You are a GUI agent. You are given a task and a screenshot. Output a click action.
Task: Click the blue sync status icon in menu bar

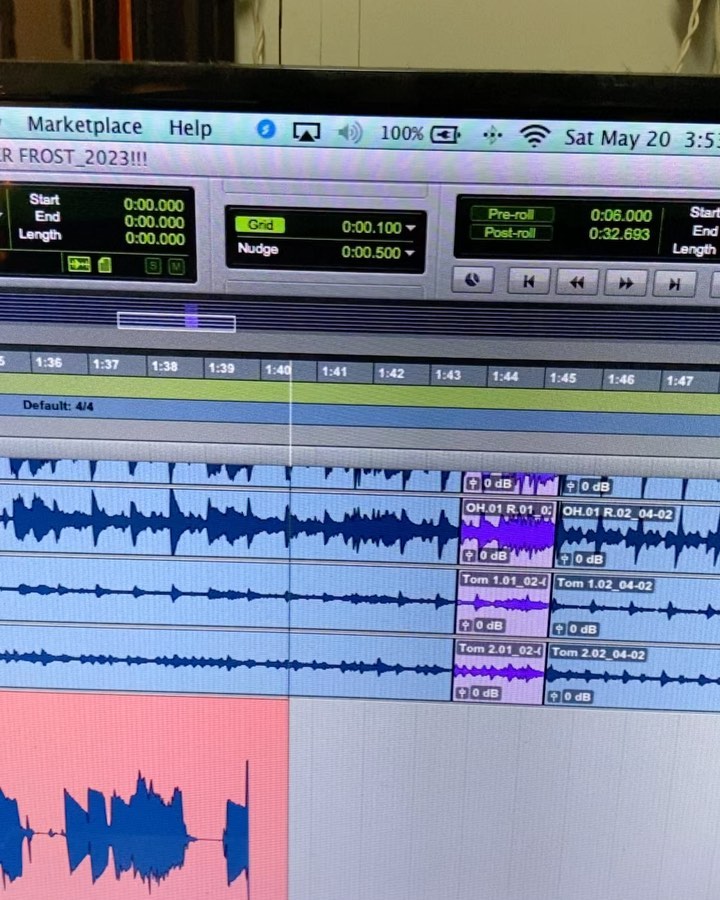(265, 129)
